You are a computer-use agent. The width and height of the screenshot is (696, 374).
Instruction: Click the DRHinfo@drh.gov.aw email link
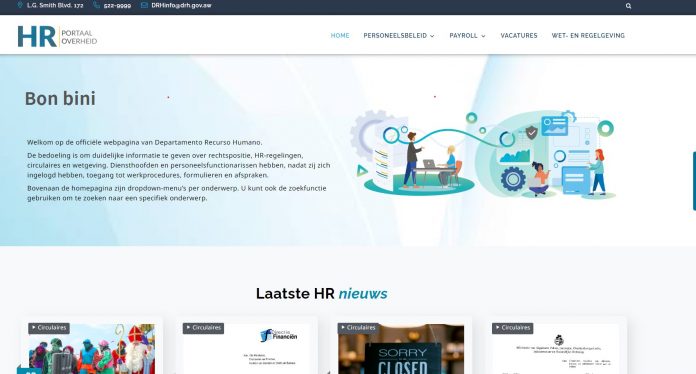(181, 5)
